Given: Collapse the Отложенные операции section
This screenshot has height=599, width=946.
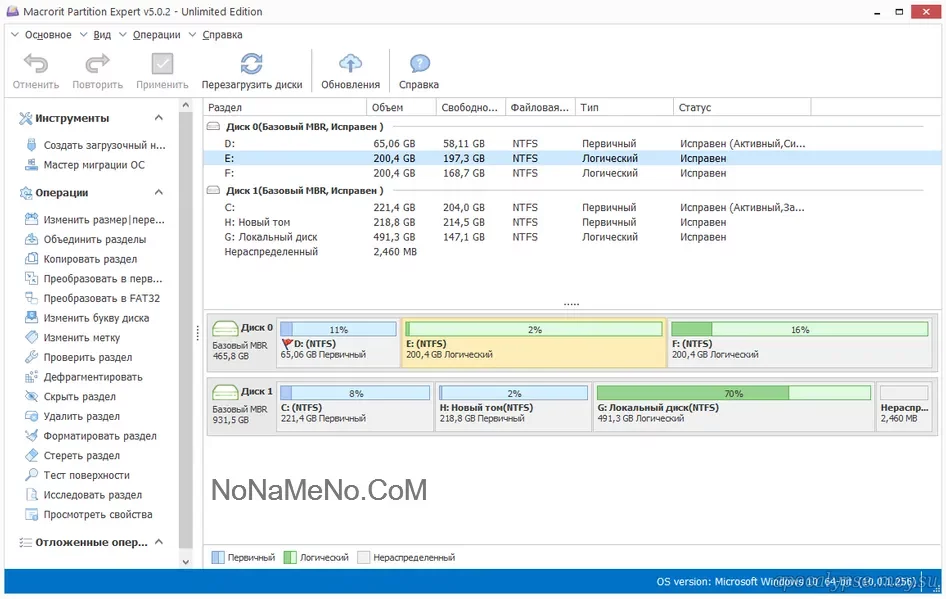Looking at the screenshot, I should coord(158,542).
